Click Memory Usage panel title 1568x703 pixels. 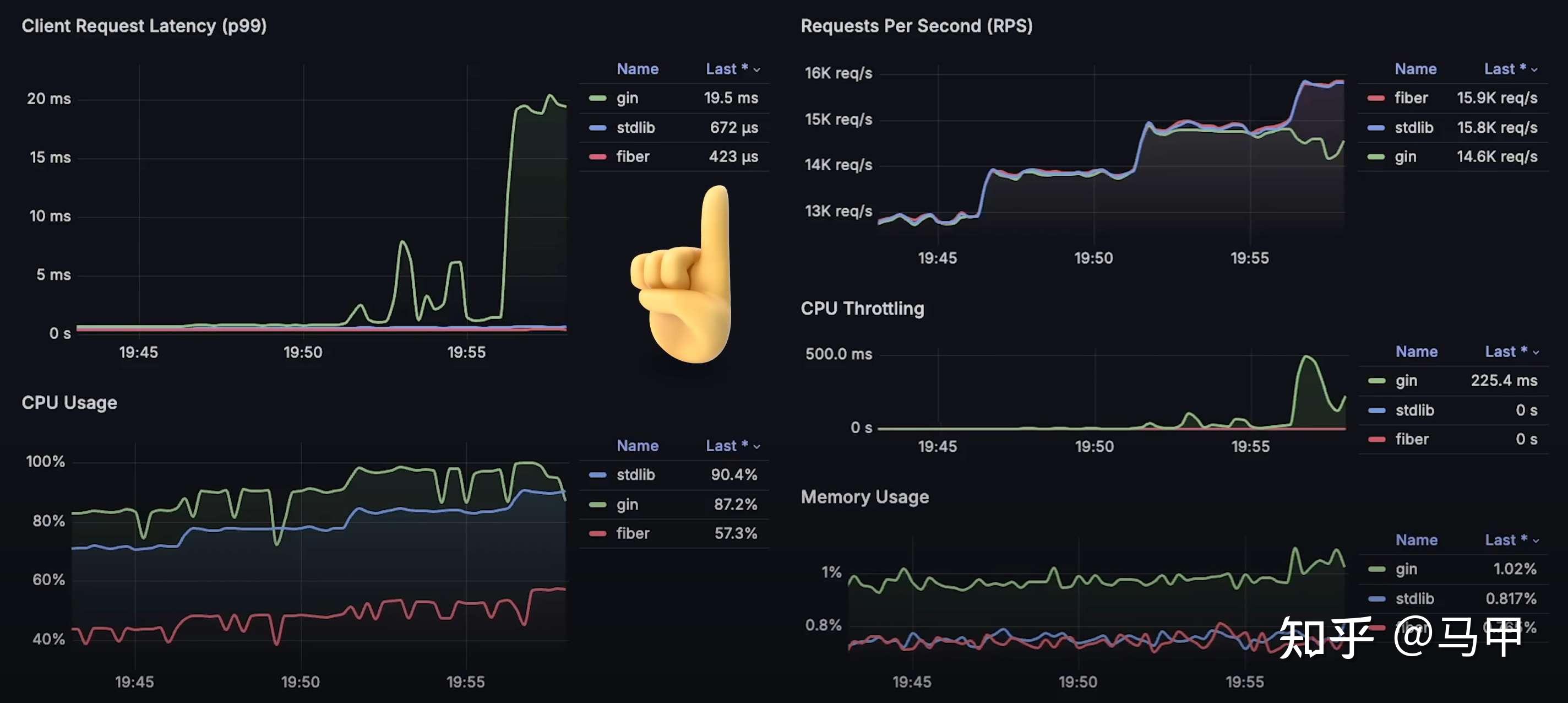tap(864, 496)
